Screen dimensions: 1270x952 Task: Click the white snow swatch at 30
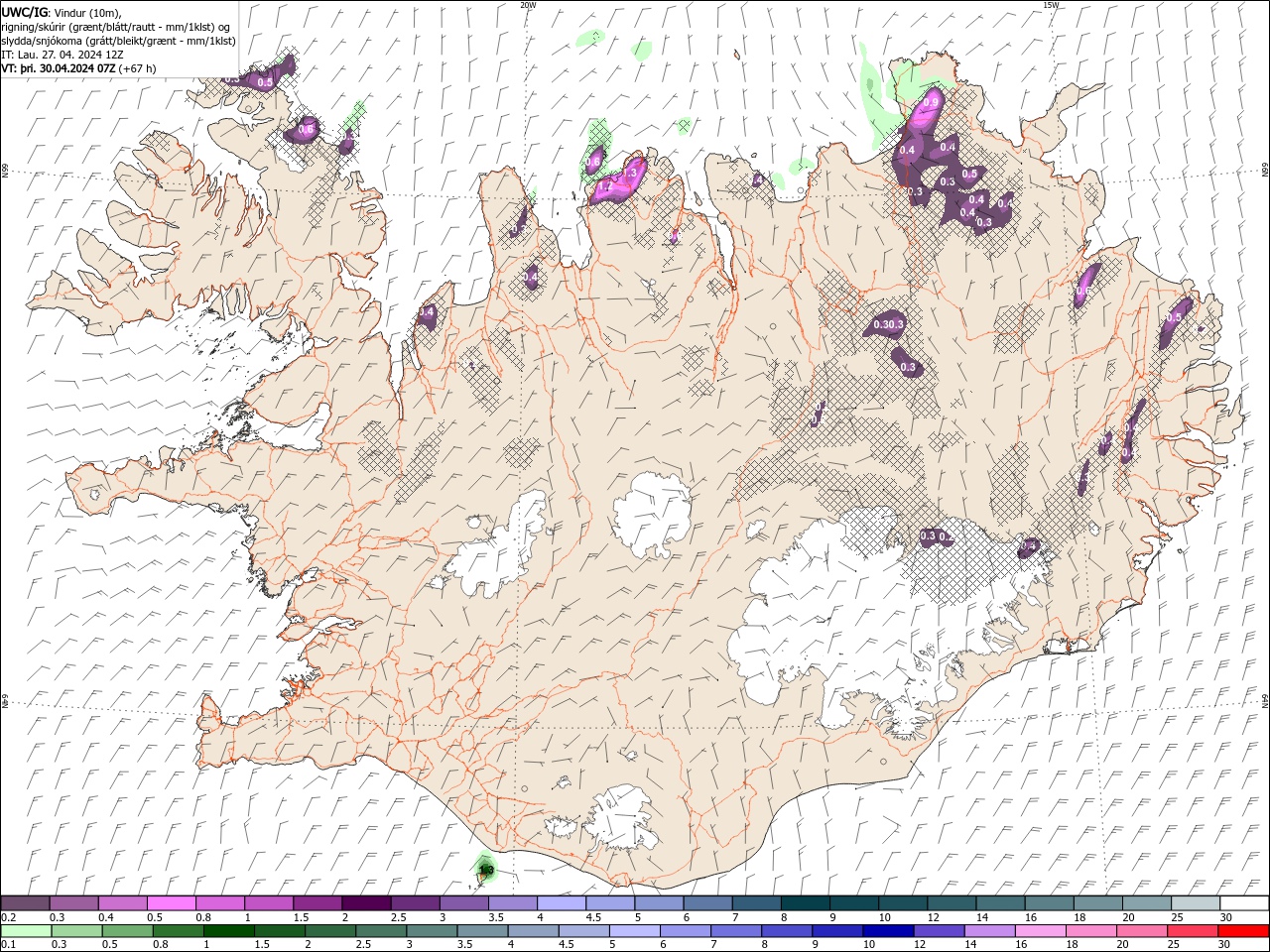1243,903
